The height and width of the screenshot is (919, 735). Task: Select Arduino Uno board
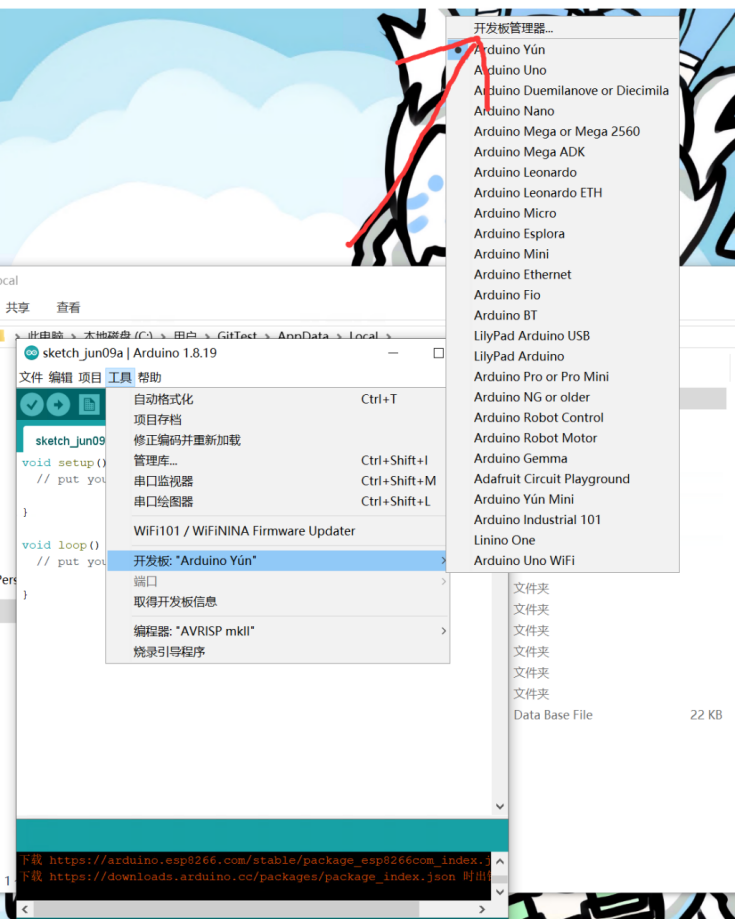(x=563, y=70)
